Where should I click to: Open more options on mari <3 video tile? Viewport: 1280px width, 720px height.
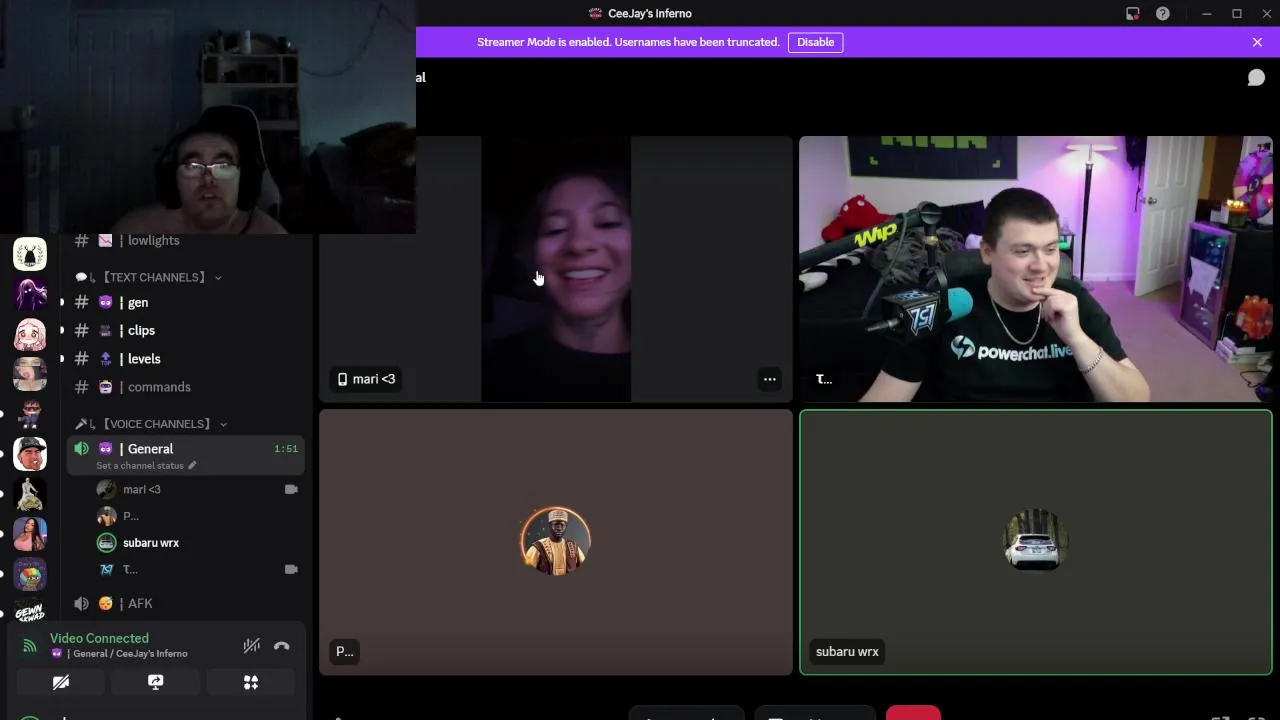[769, 379]
